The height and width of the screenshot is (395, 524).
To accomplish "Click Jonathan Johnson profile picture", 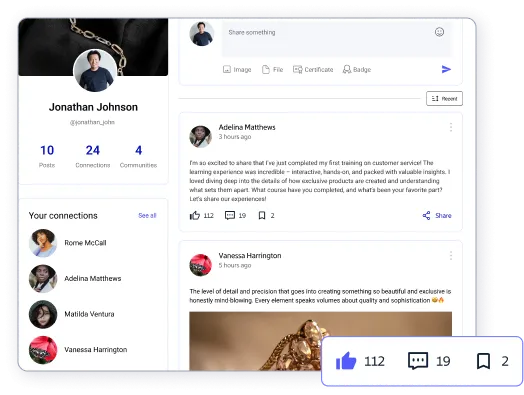I will [95, 71].
